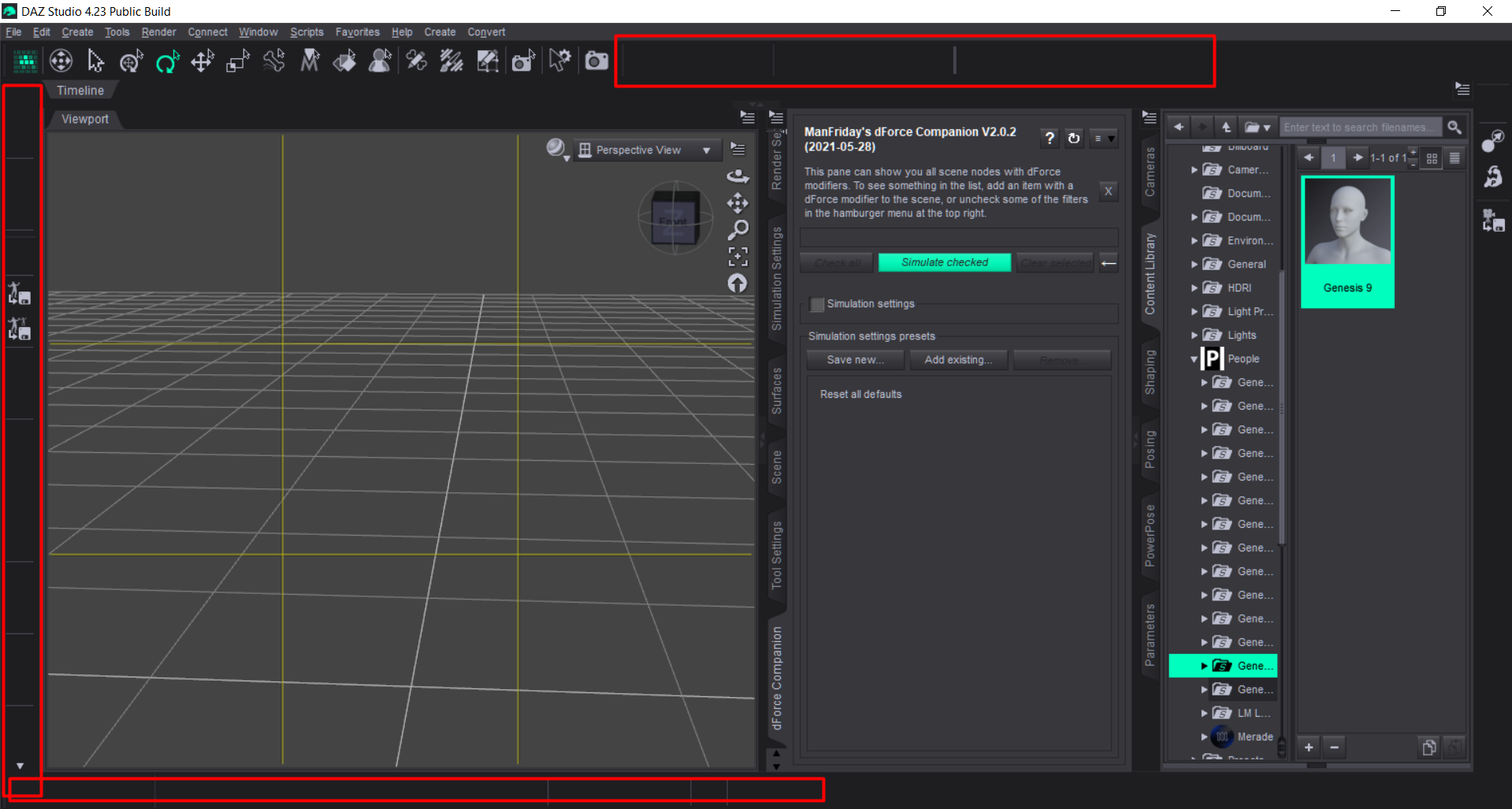Select the Region Navigator figure tool

(381, 61)
